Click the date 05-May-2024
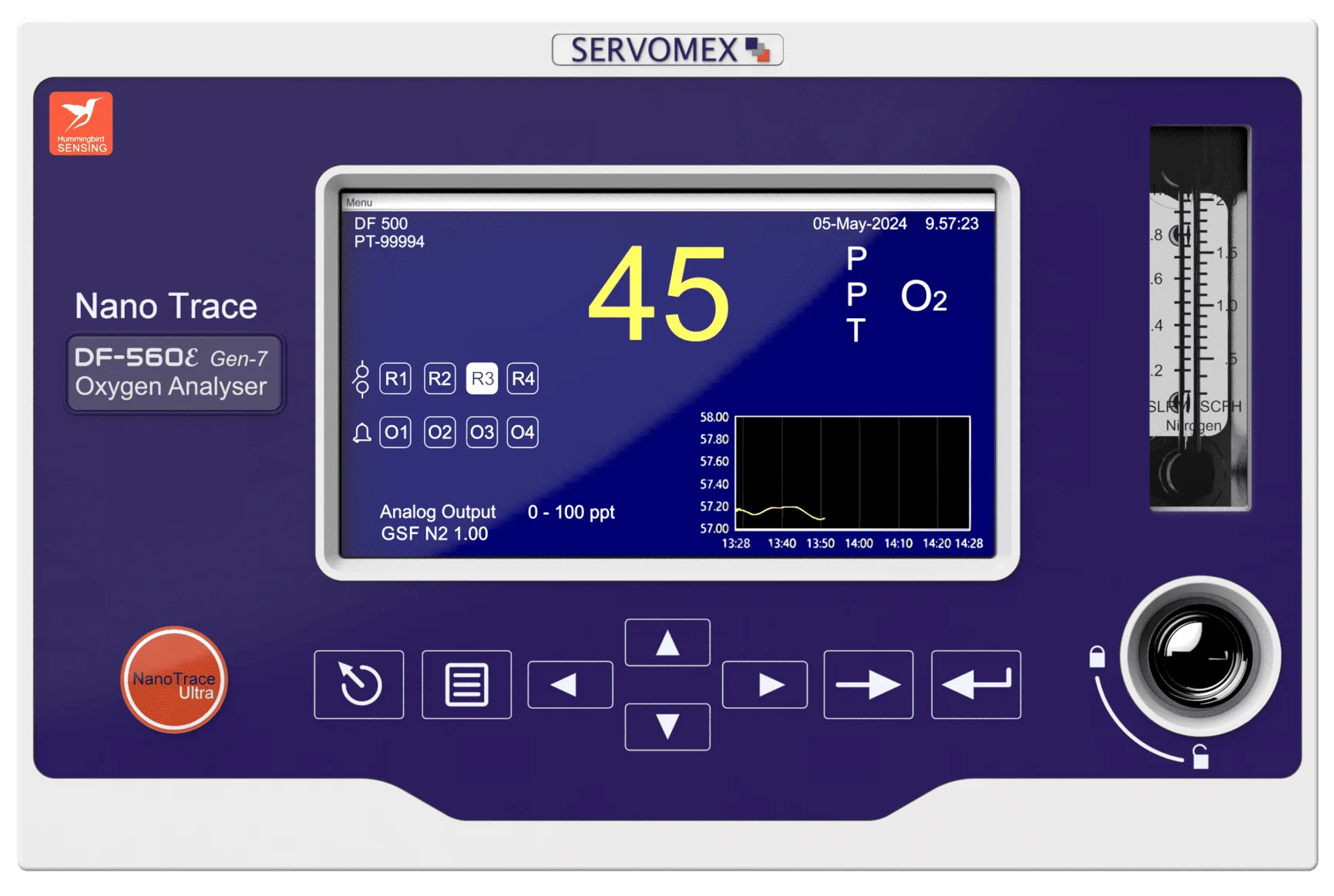1334x896 pixels. click(x=860, y=223)
